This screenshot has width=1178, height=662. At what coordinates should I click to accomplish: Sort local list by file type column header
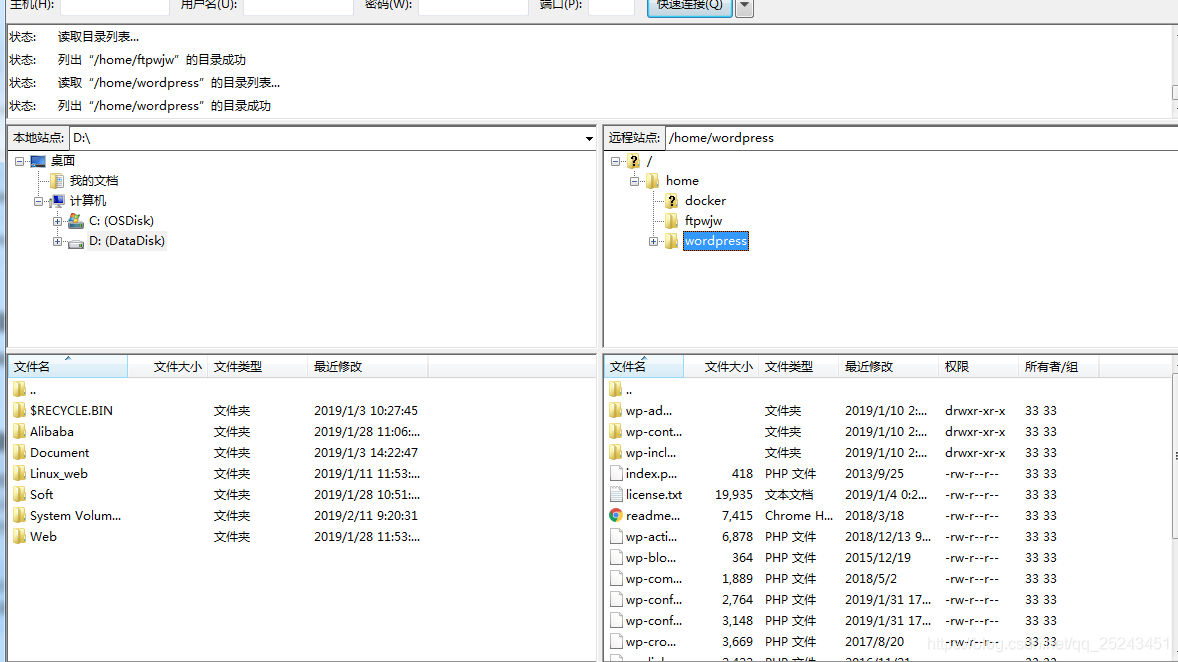pos(258,367)
